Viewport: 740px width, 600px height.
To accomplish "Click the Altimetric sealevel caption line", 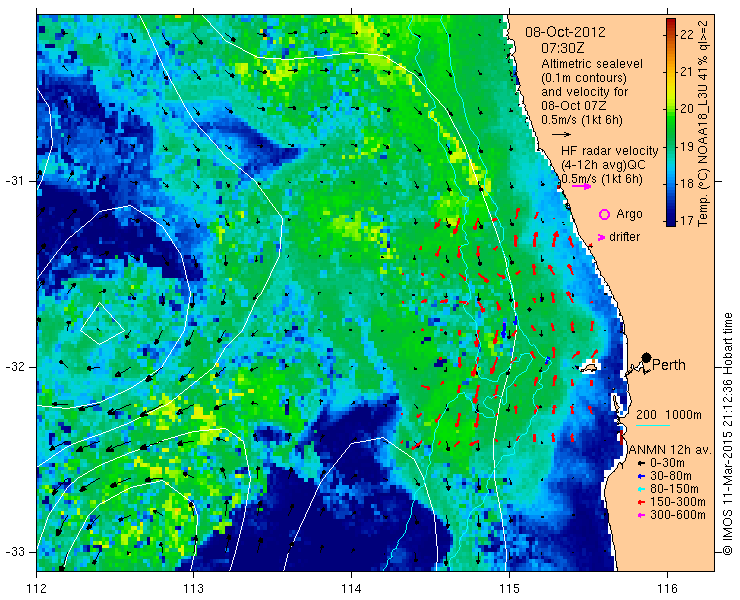I will coord(592,63).
